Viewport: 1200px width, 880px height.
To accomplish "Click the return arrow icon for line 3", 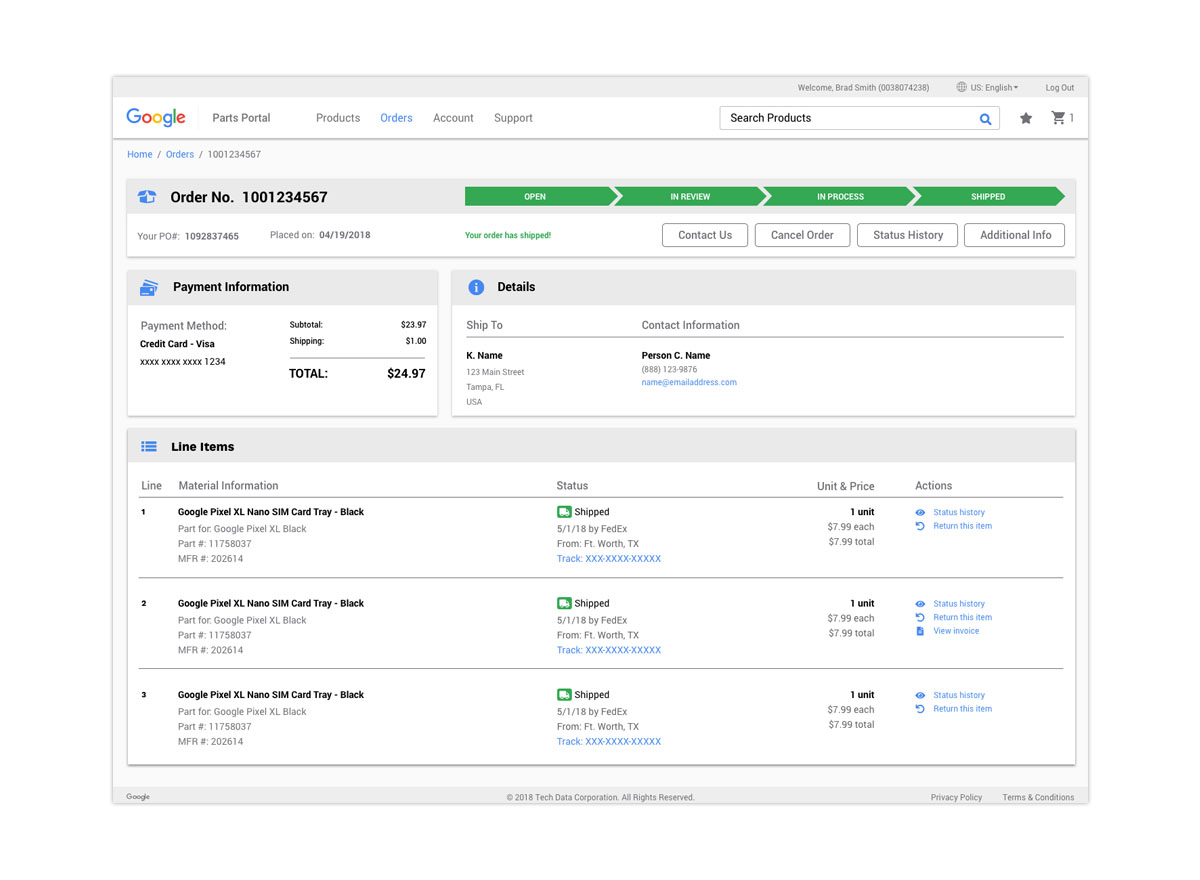I will pyautogui.click(x=920, y=709).
